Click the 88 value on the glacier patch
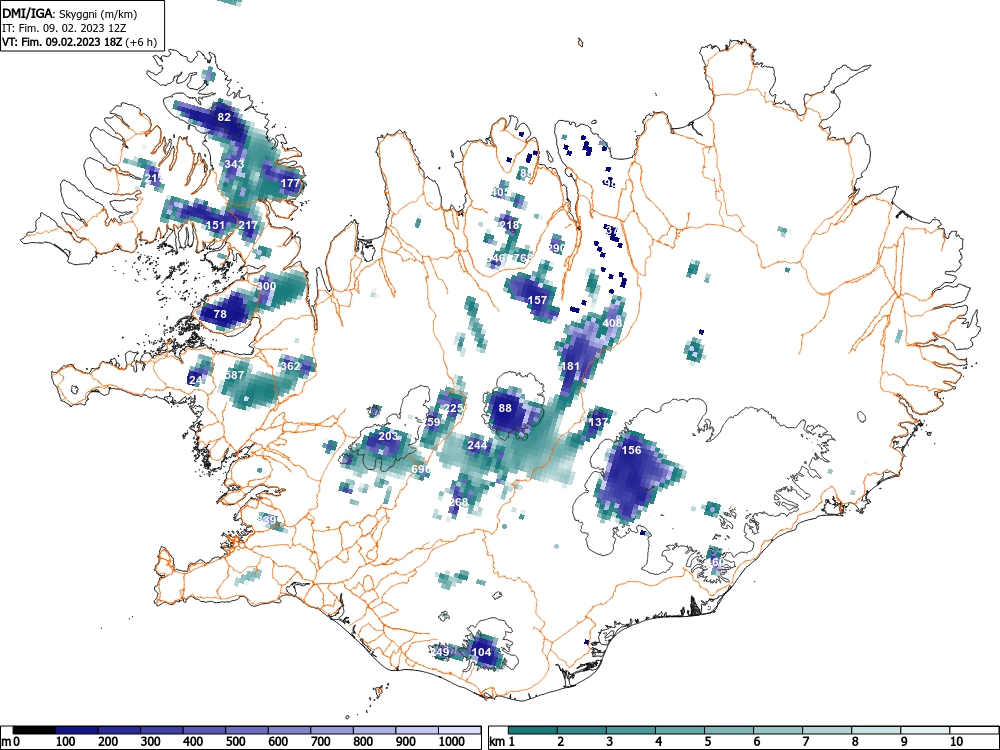 pyautogui.click(x=505, y=408)
